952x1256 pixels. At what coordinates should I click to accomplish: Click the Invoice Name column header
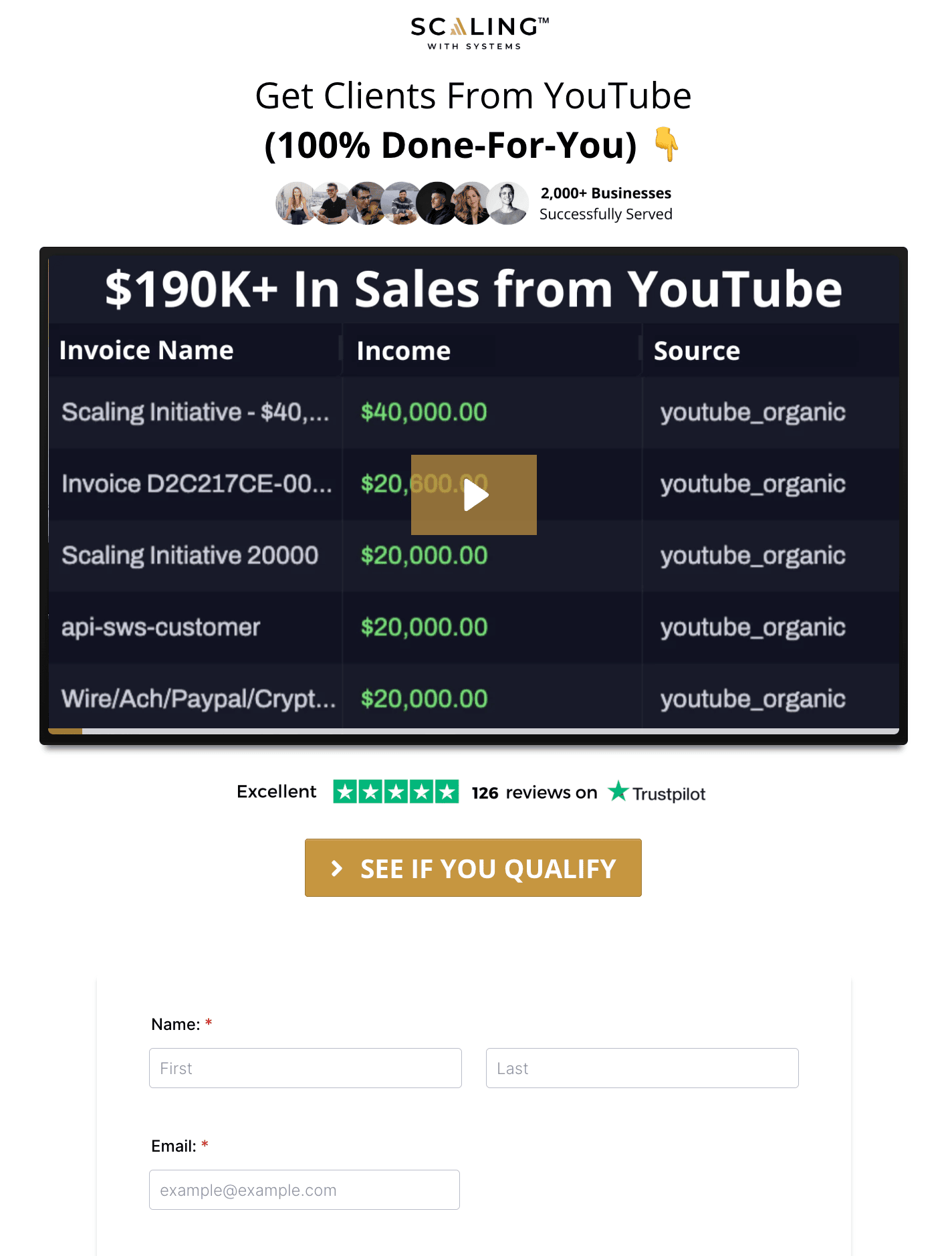pyautogui.click(x=146, y=350)
